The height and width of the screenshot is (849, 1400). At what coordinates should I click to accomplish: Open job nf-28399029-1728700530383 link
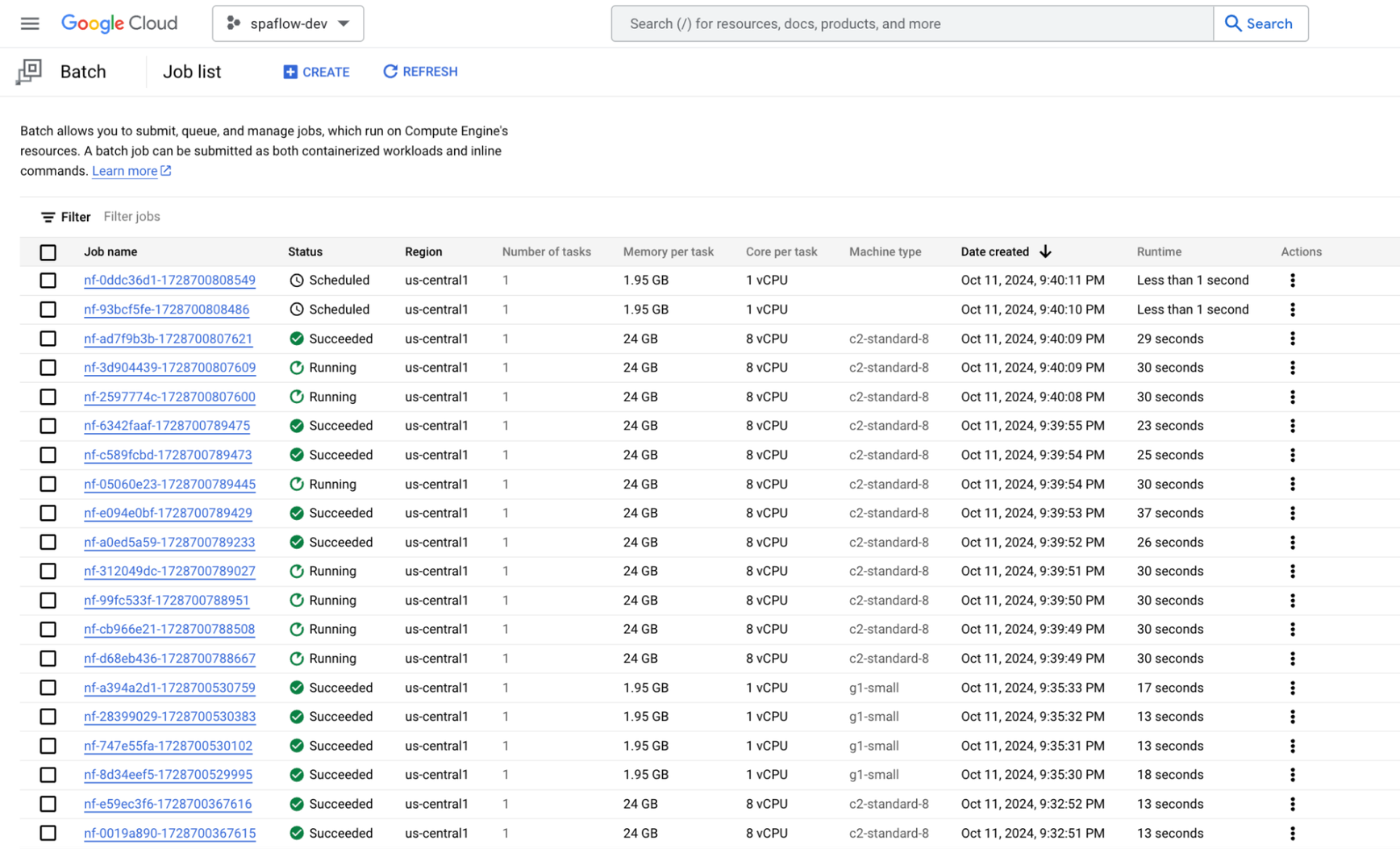169,717
